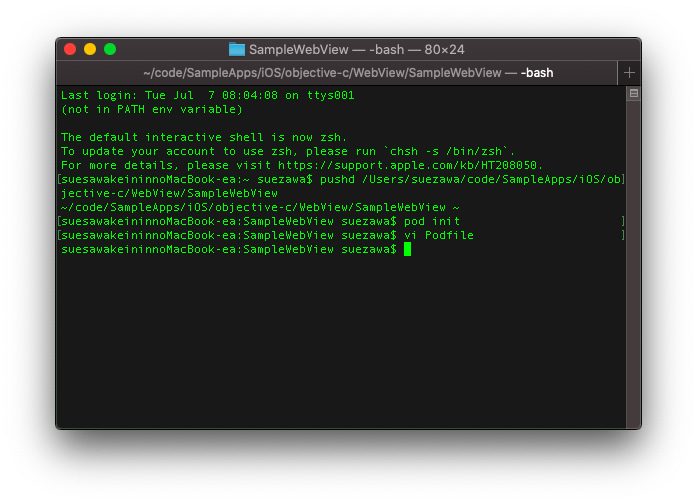Click the 'jective-c/WebView/SampleWebView' wrapped line
This screenshot has height=503, width=697.
click(169, 193)
